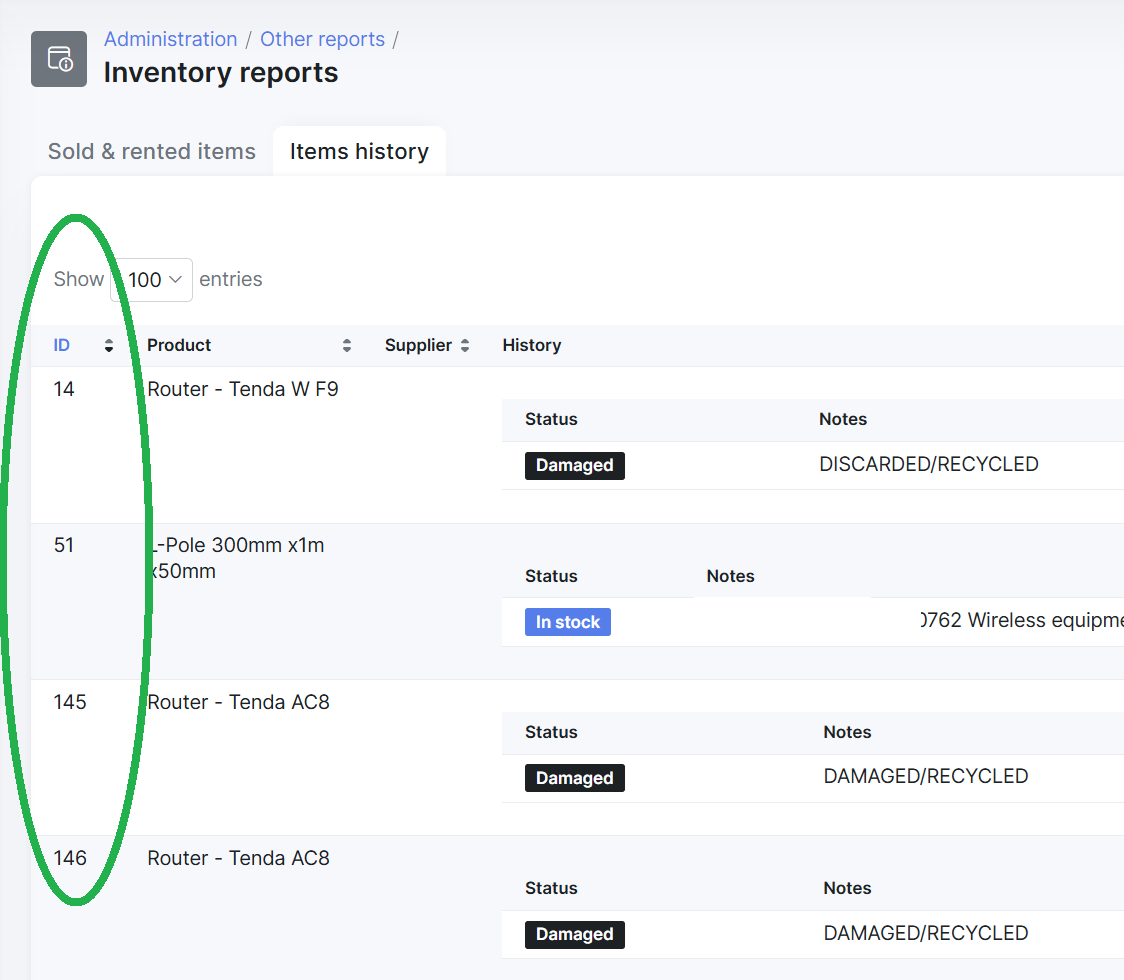Select ID cell 51

click(x=64, y=546)
